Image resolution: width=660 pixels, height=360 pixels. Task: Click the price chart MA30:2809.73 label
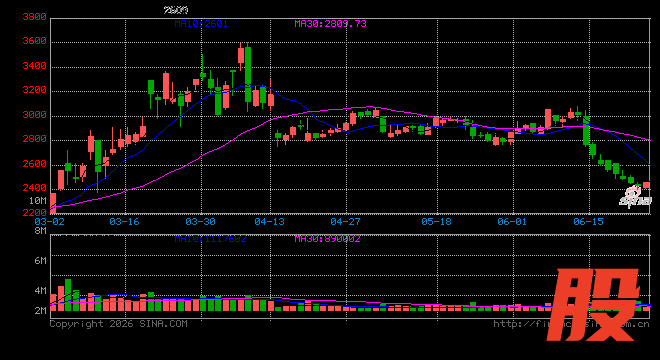point(330,24)
